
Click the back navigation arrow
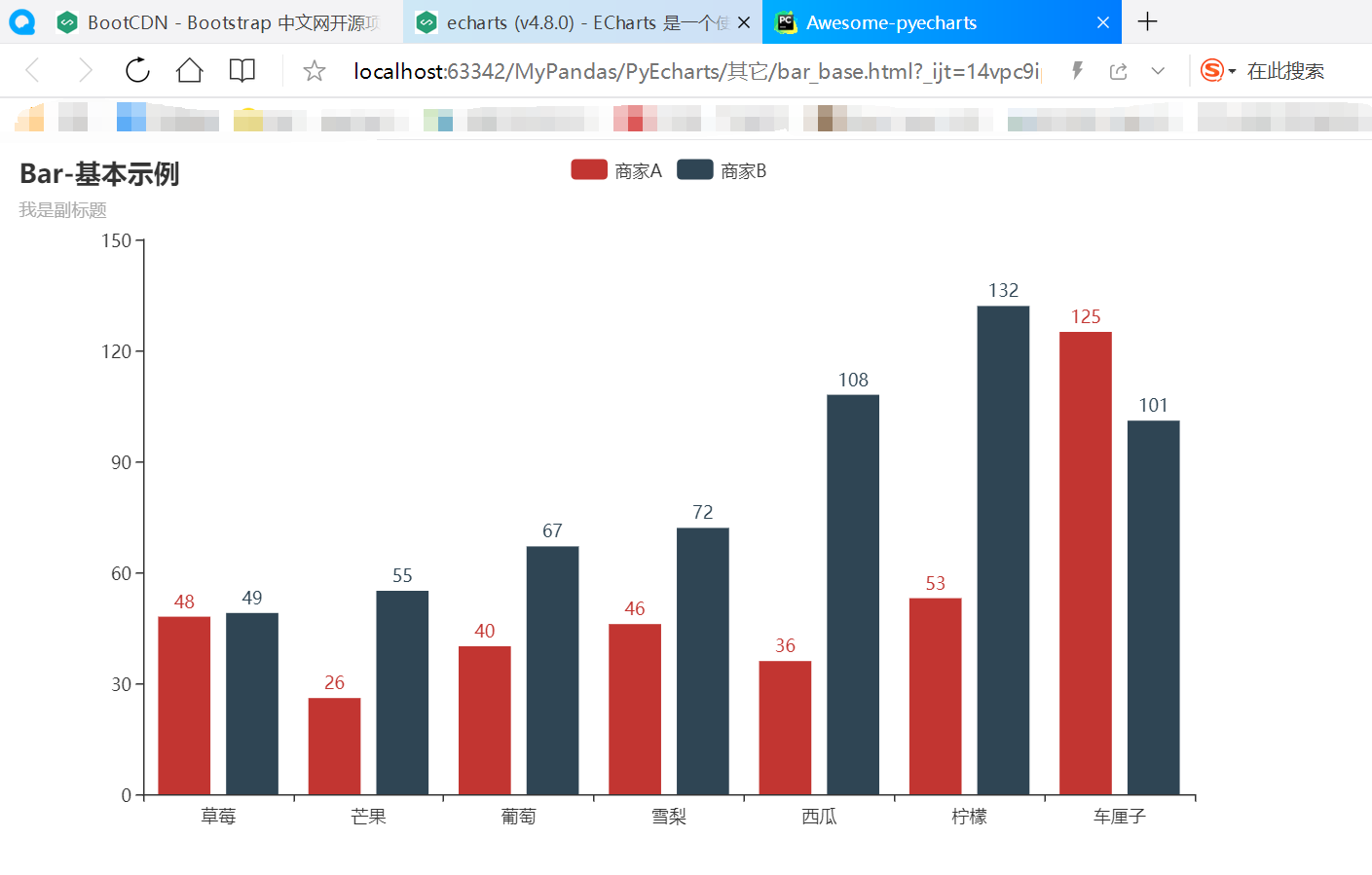31,70
